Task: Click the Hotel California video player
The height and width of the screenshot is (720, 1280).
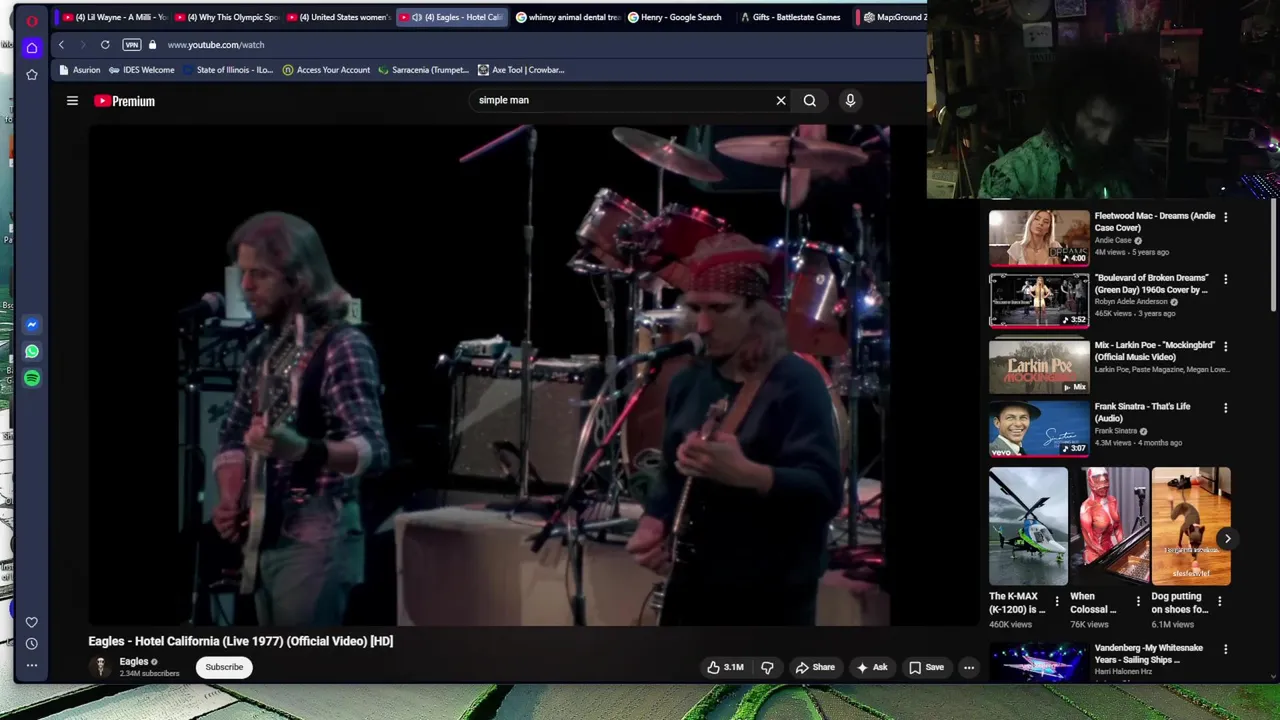Action: (489, 375)
